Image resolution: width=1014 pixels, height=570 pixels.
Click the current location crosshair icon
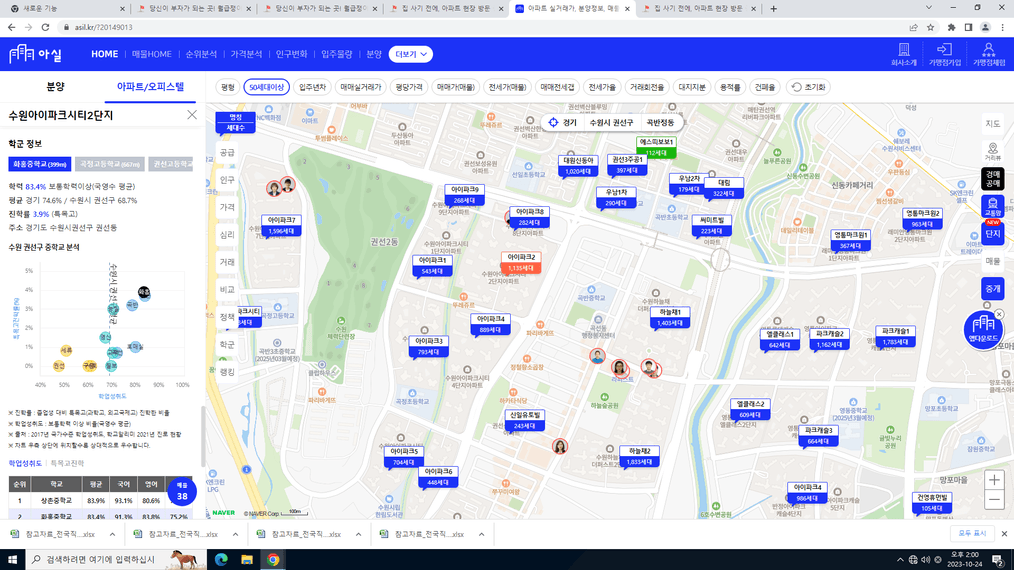(x=553, y=122)
